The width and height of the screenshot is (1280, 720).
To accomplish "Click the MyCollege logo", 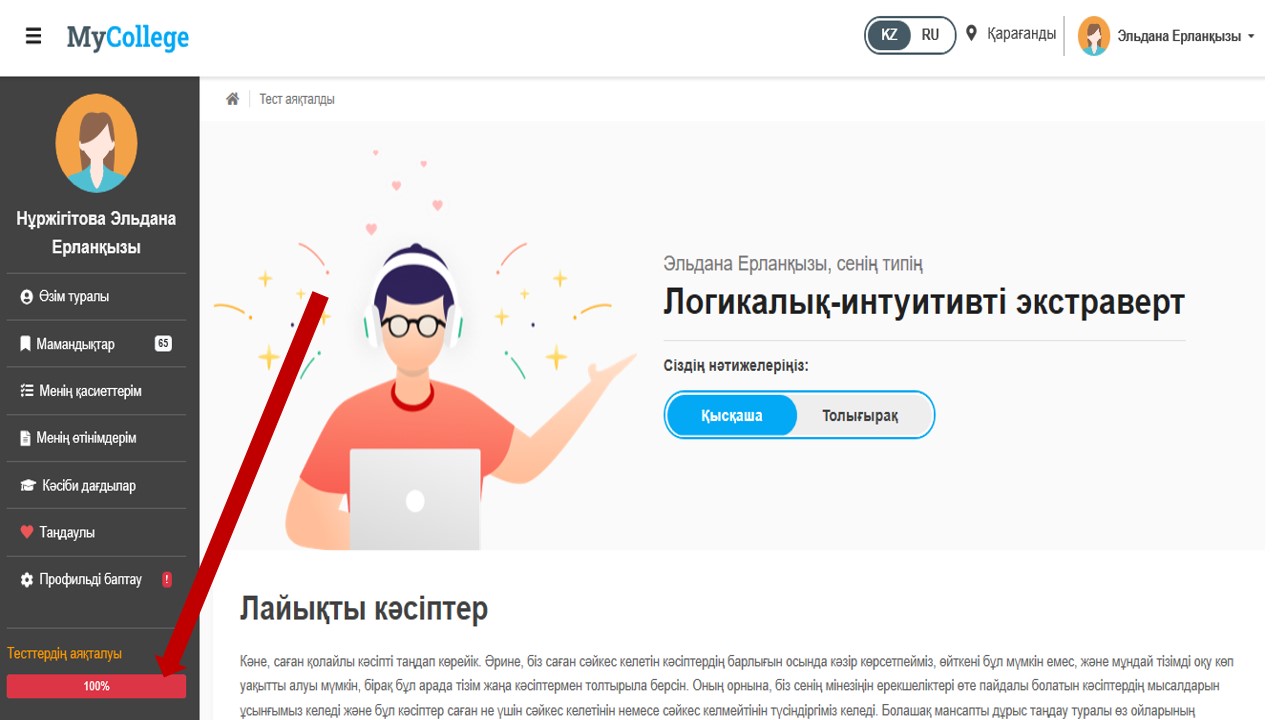I will click(x=128, y=38).
